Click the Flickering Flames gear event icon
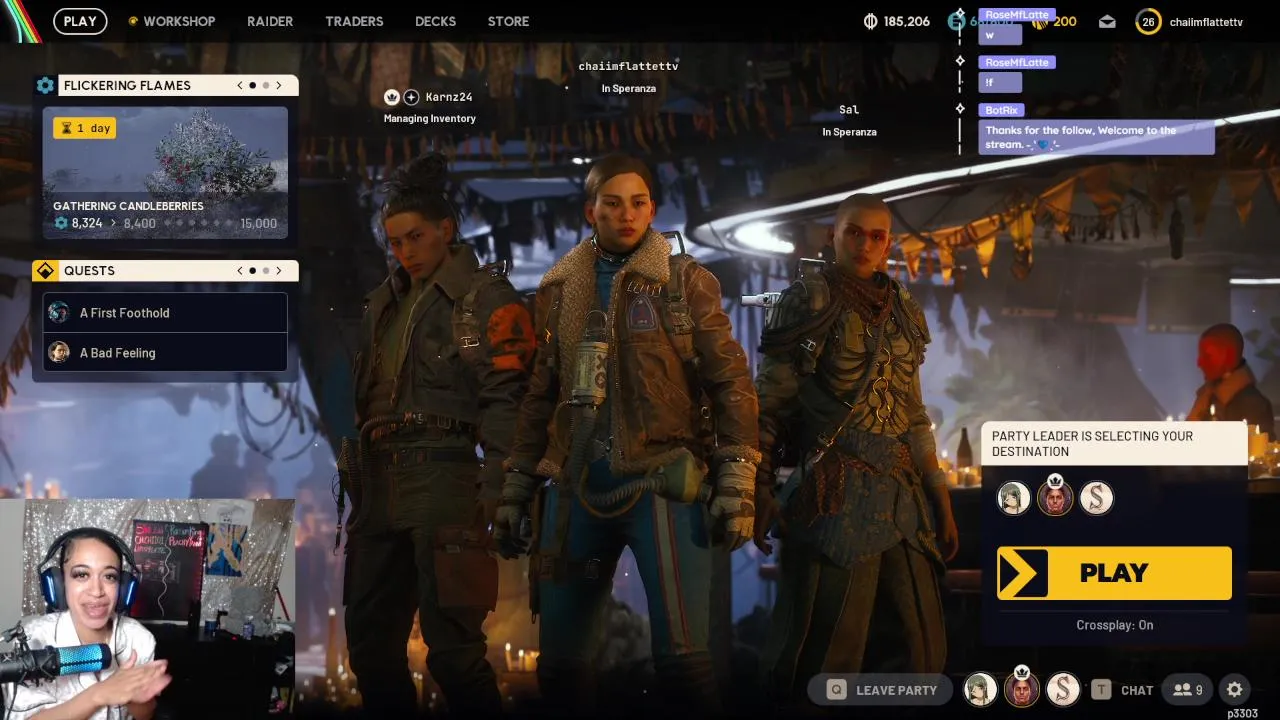 pos(45,85)
